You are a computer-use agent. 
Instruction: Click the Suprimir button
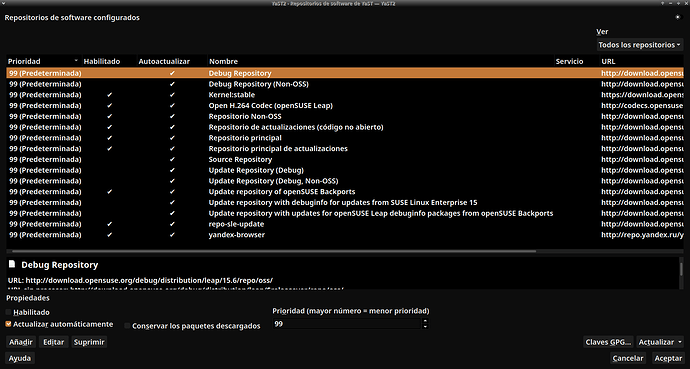89,342
